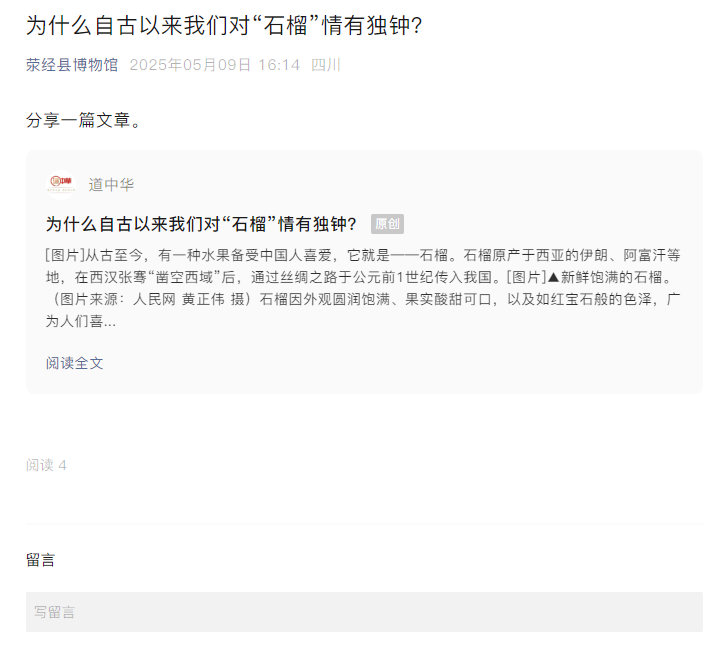This screenshot has height=647, width=718.
Task: Click excerpt line starting with [图片]从古至今
Action: click(363, 255)
